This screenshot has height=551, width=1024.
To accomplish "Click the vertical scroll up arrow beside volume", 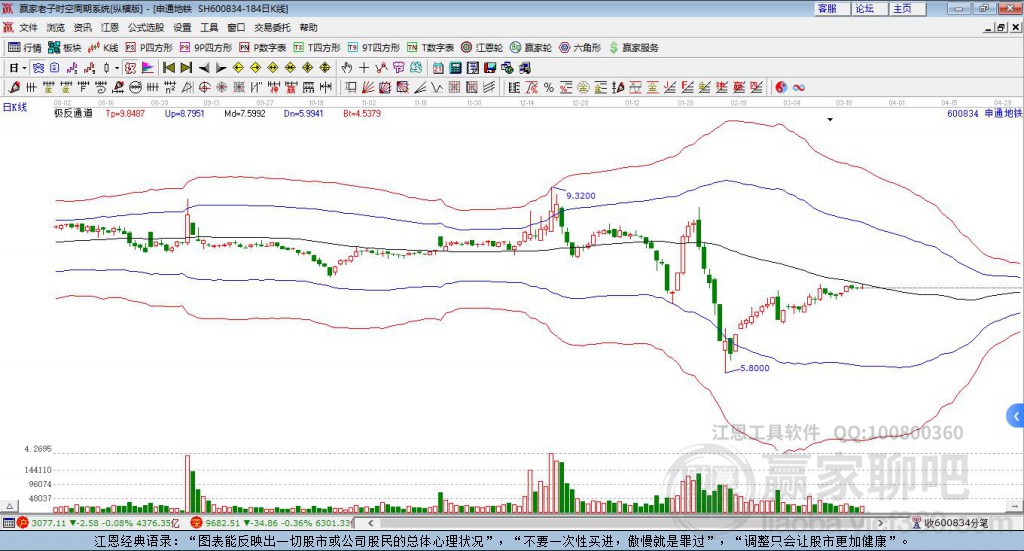I will pos(9,506).
